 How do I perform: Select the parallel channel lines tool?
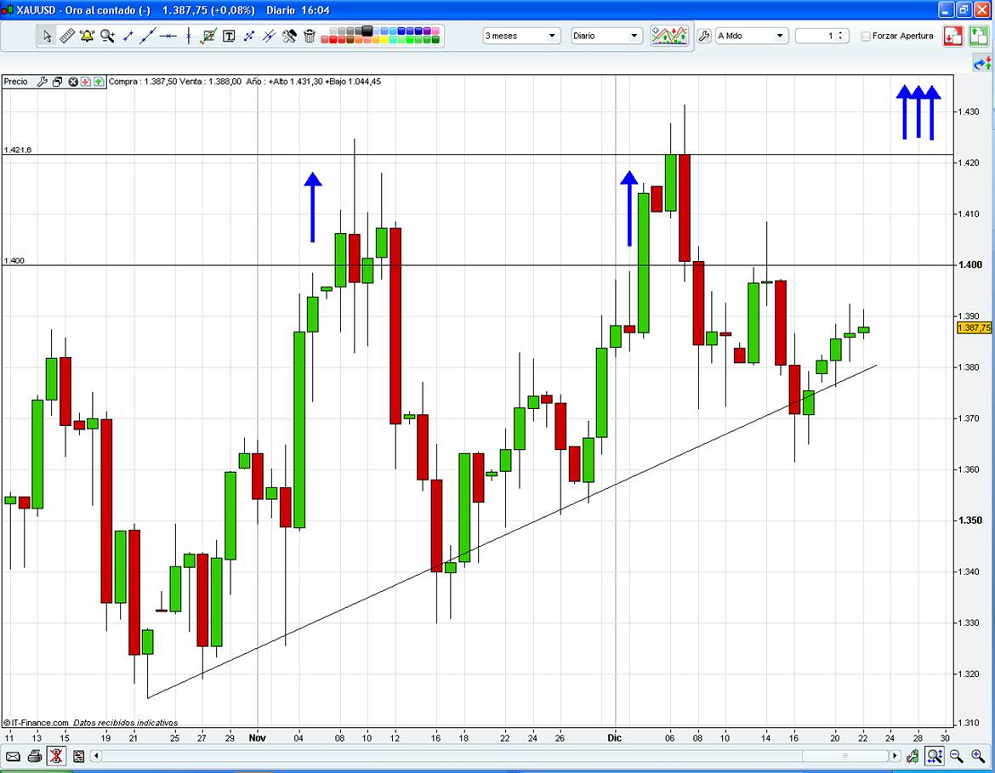pyautogui.click(x=269, y=36)
